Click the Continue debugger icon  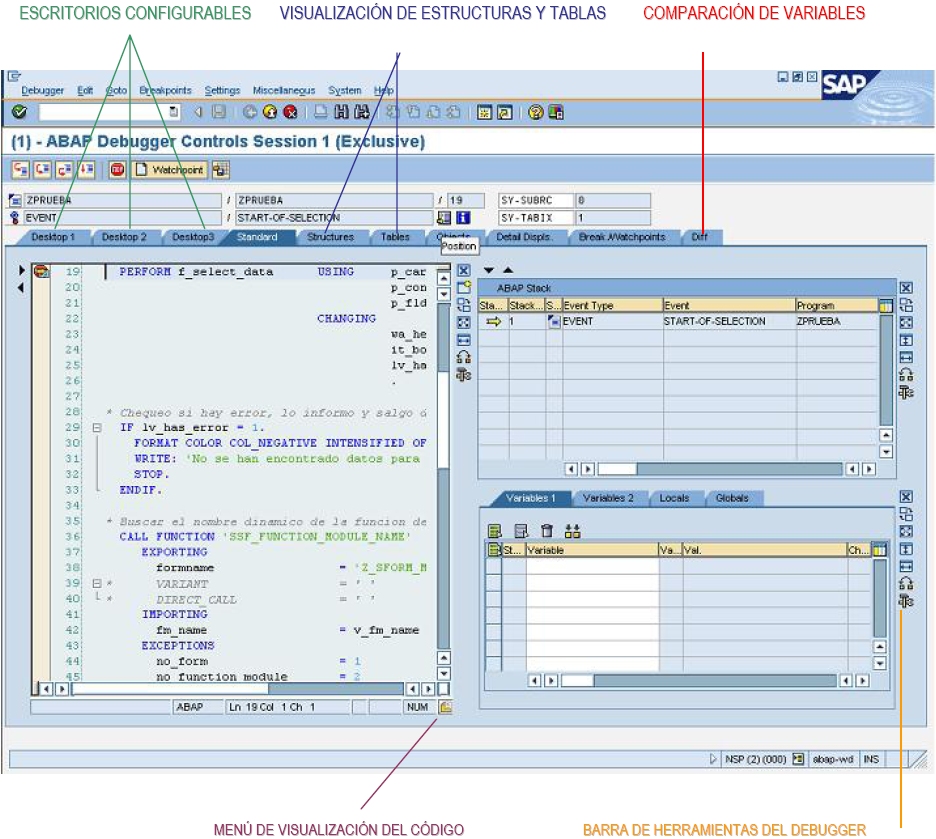tap(86, 170)
